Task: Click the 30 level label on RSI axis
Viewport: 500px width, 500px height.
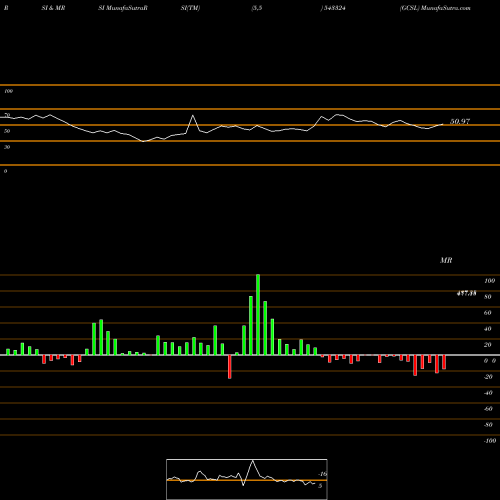Action: (7, 147)
